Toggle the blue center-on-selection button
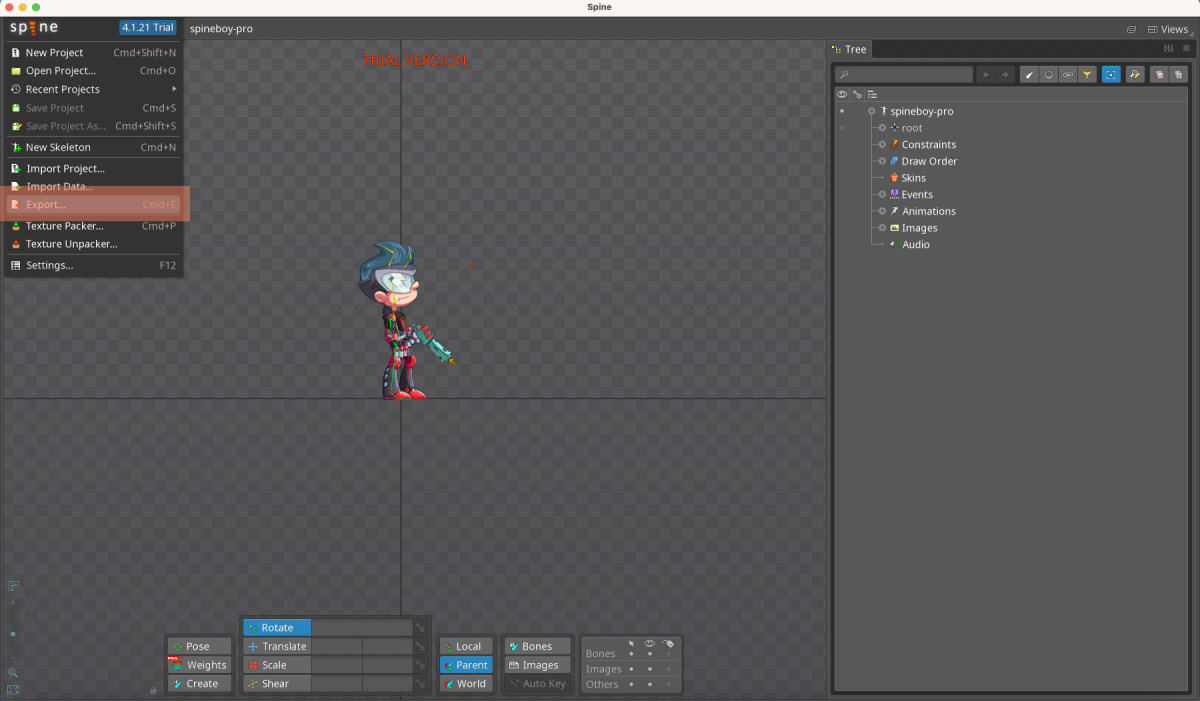1200x701 pixels. coord(1111,74)
